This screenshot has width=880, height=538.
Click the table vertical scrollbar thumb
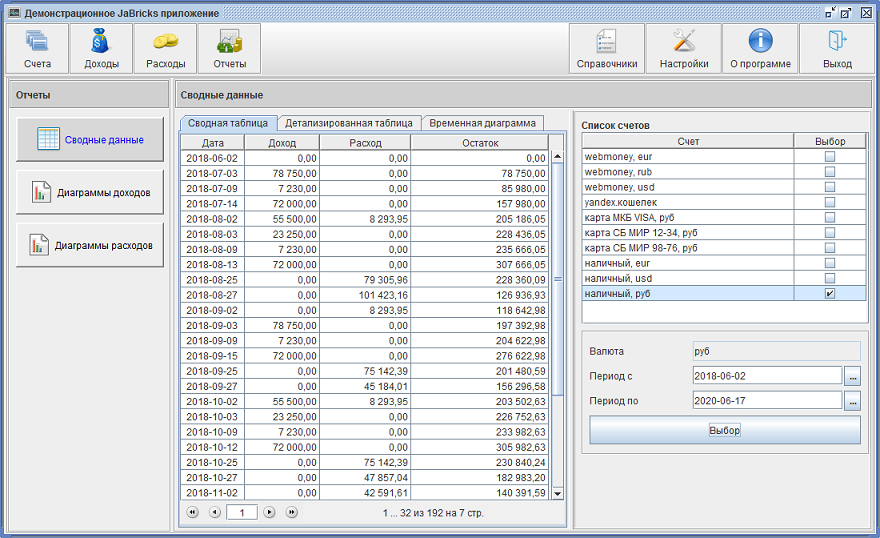click(557, 279)
